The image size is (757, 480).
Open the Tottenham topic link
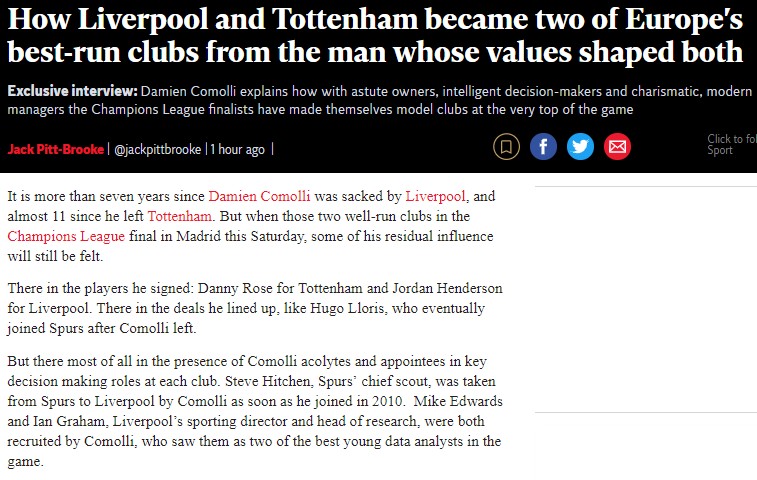click(179, 216)
